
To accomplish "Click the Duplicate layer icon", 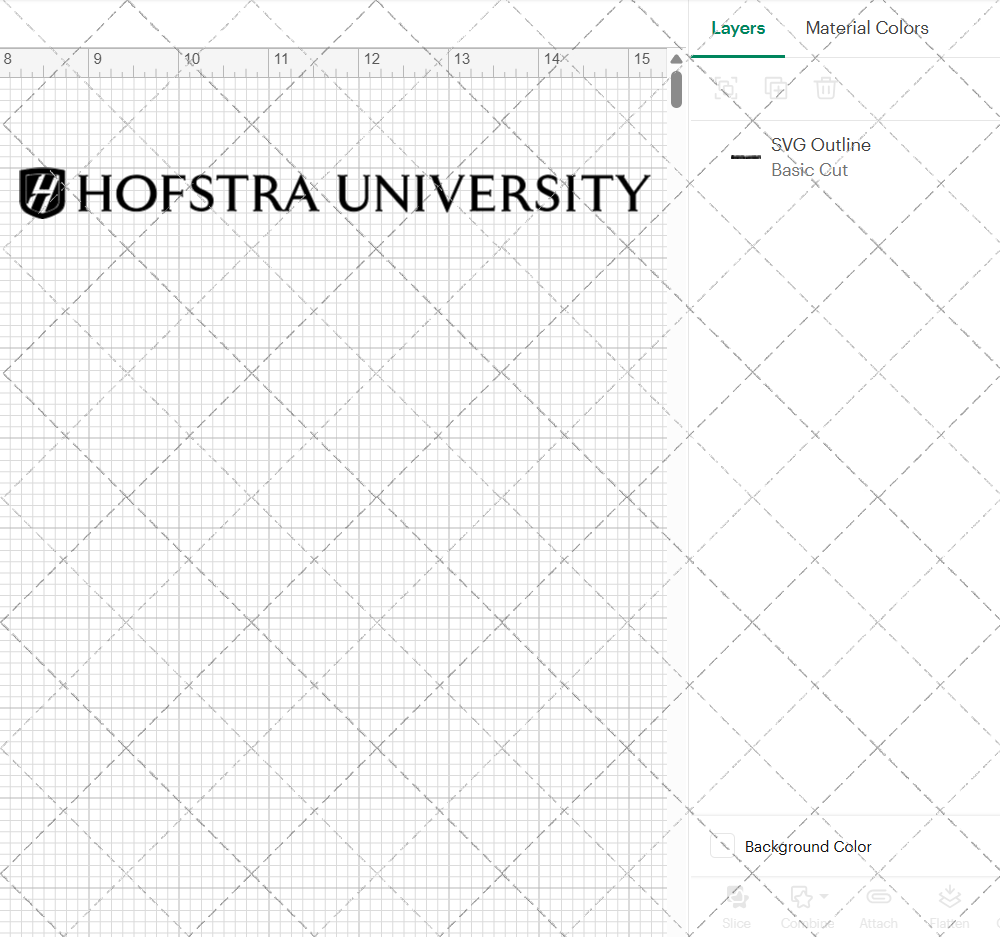I will coord(776,88).
